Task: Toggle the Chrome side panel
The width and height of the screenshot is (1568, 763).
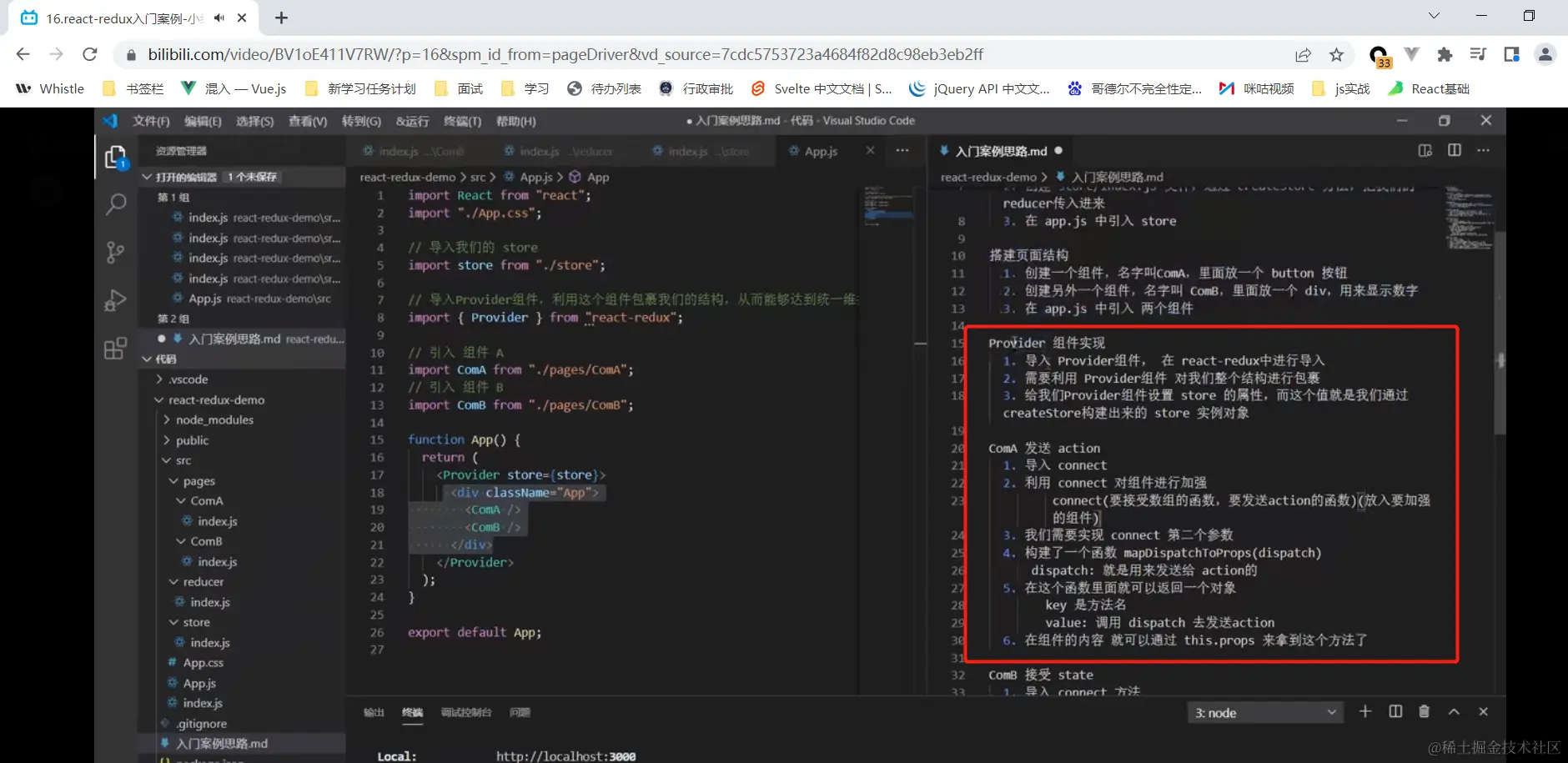Action: pos(1511,55)
